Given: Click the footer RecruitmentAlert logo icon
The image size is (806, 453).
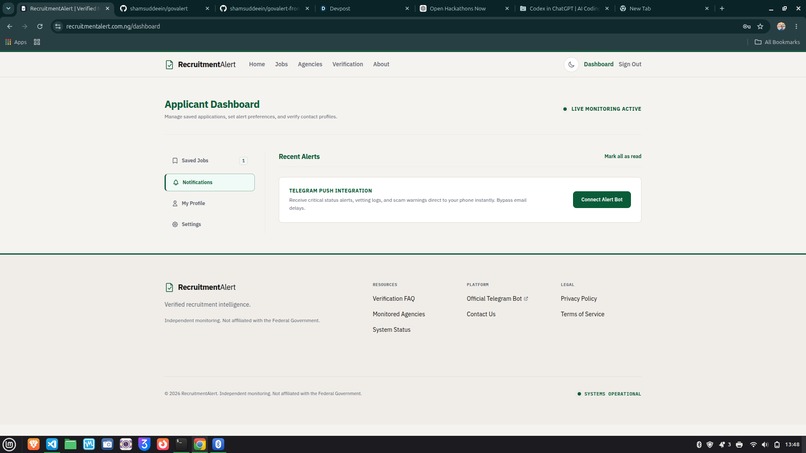Looking at the screenshot, I should click(x=169, y=287).
